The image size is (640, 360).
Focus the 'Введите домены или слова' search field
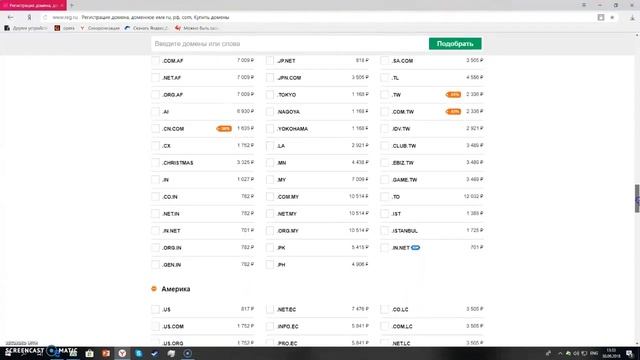(290, 44)
